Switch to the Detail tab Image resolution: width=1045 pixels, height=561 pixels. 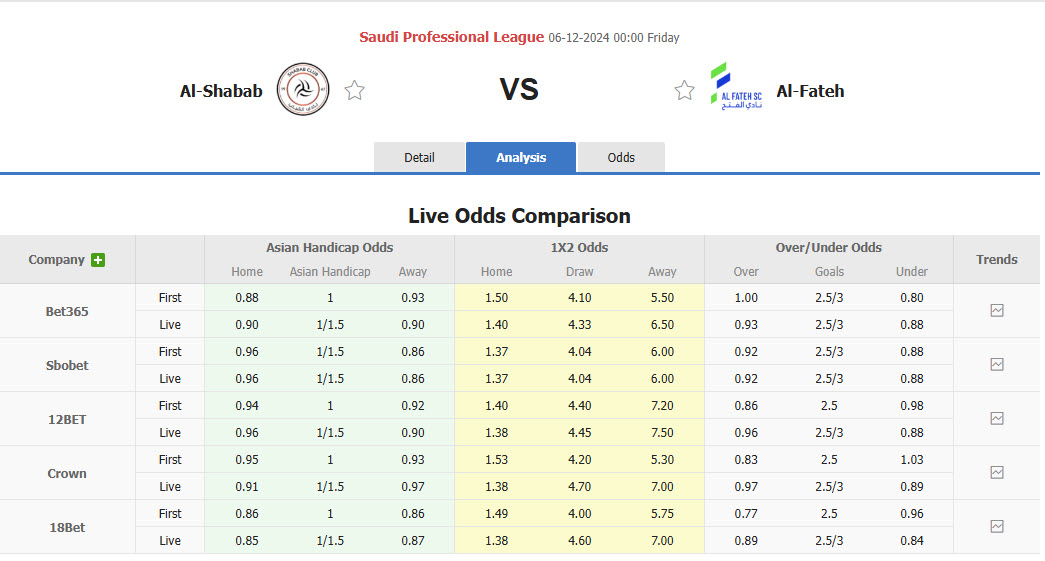pyautogui.click(x=419, y=158)
